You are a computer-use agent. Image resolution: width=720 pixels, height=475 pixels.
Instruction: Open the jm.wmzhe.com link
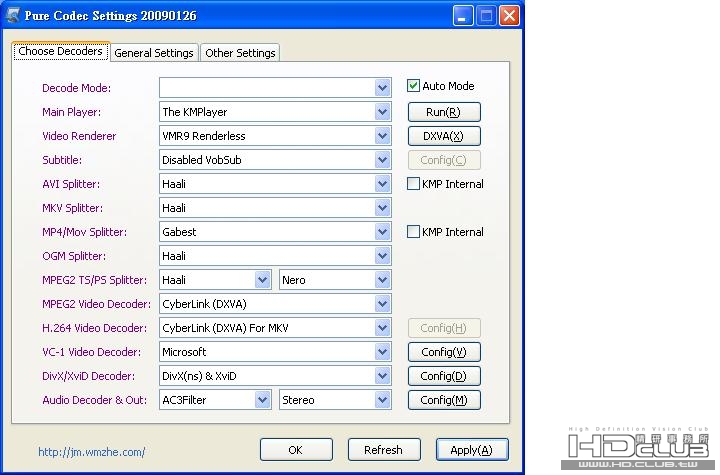point(91,452)
